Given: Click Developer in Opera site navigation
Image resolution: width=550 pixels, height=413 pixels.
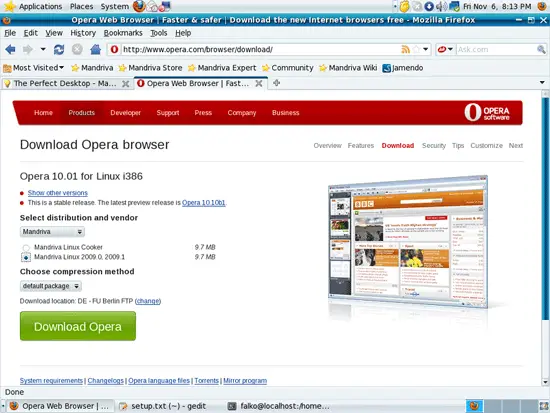Looking at the screenshot, I should pos(126,113).
